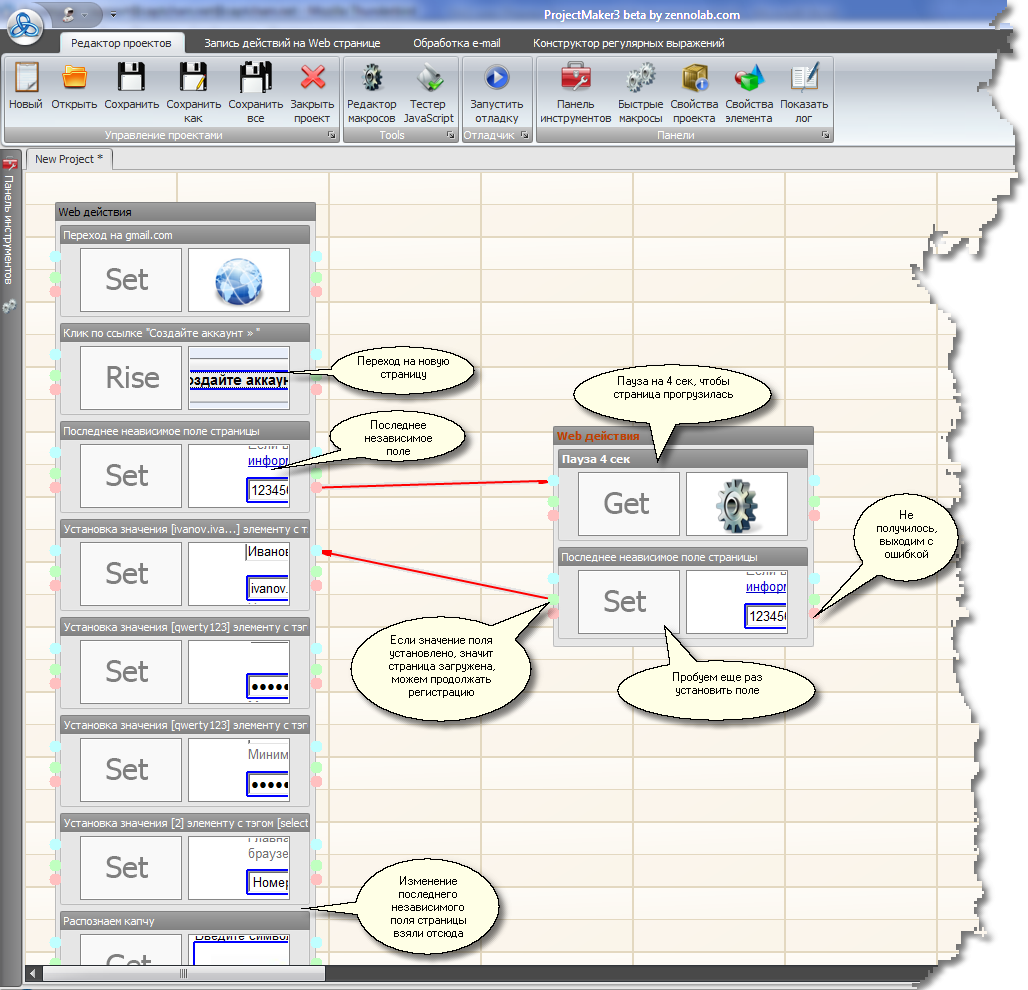1028x990 pixels.
Task: Open the quick access toolbar dropdown arrow
Action: click(113, 15)
